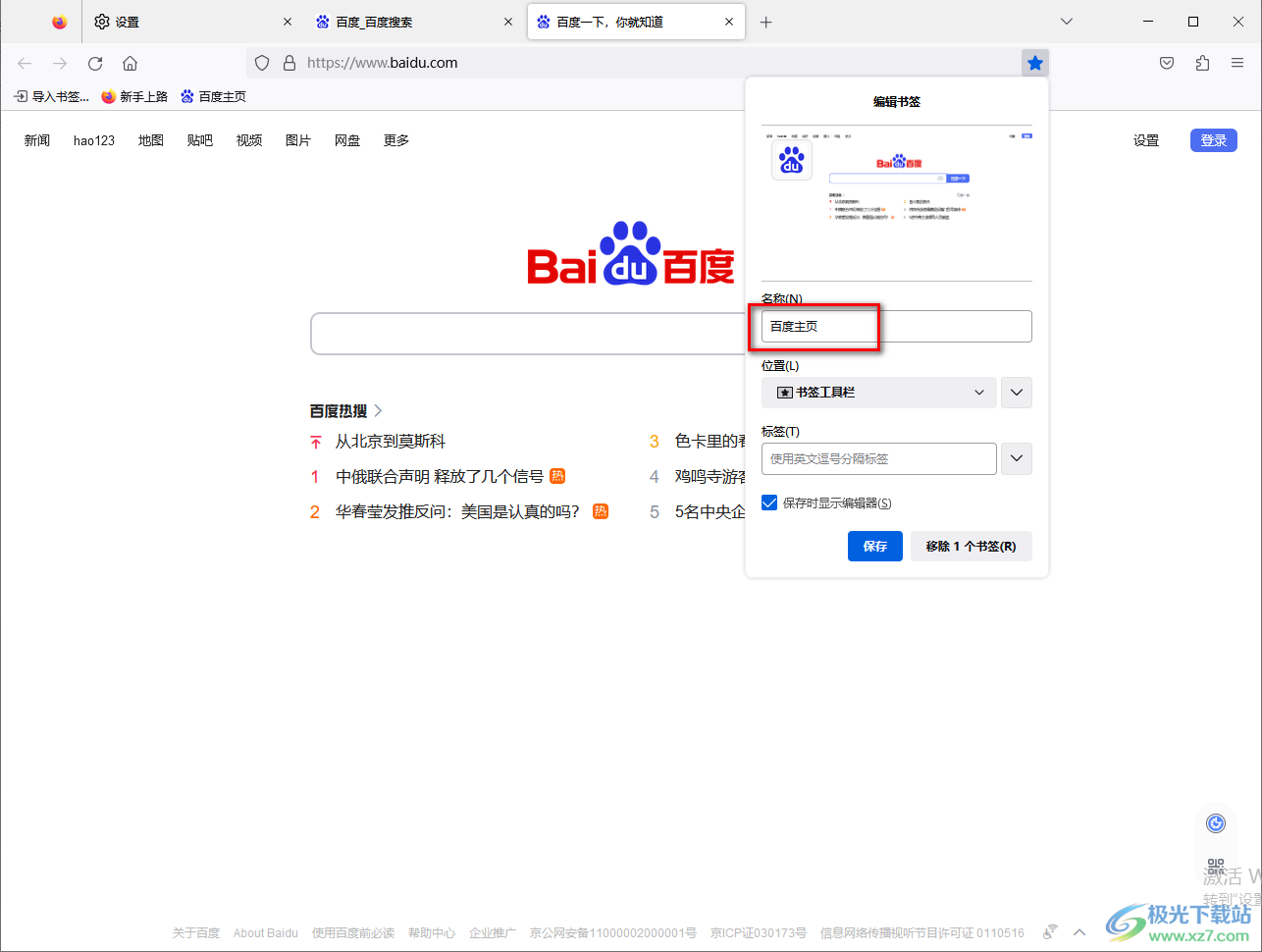This screenshot has height=952, width=1262.
Task: Open a new tab with plus button
Action: point(766,22)
